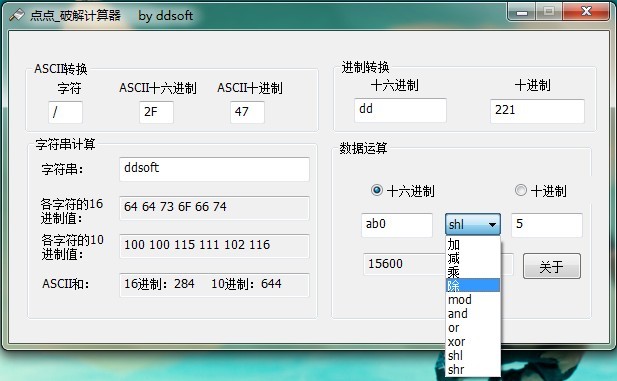Click the 进制转换 group title

tap(365, 68)
